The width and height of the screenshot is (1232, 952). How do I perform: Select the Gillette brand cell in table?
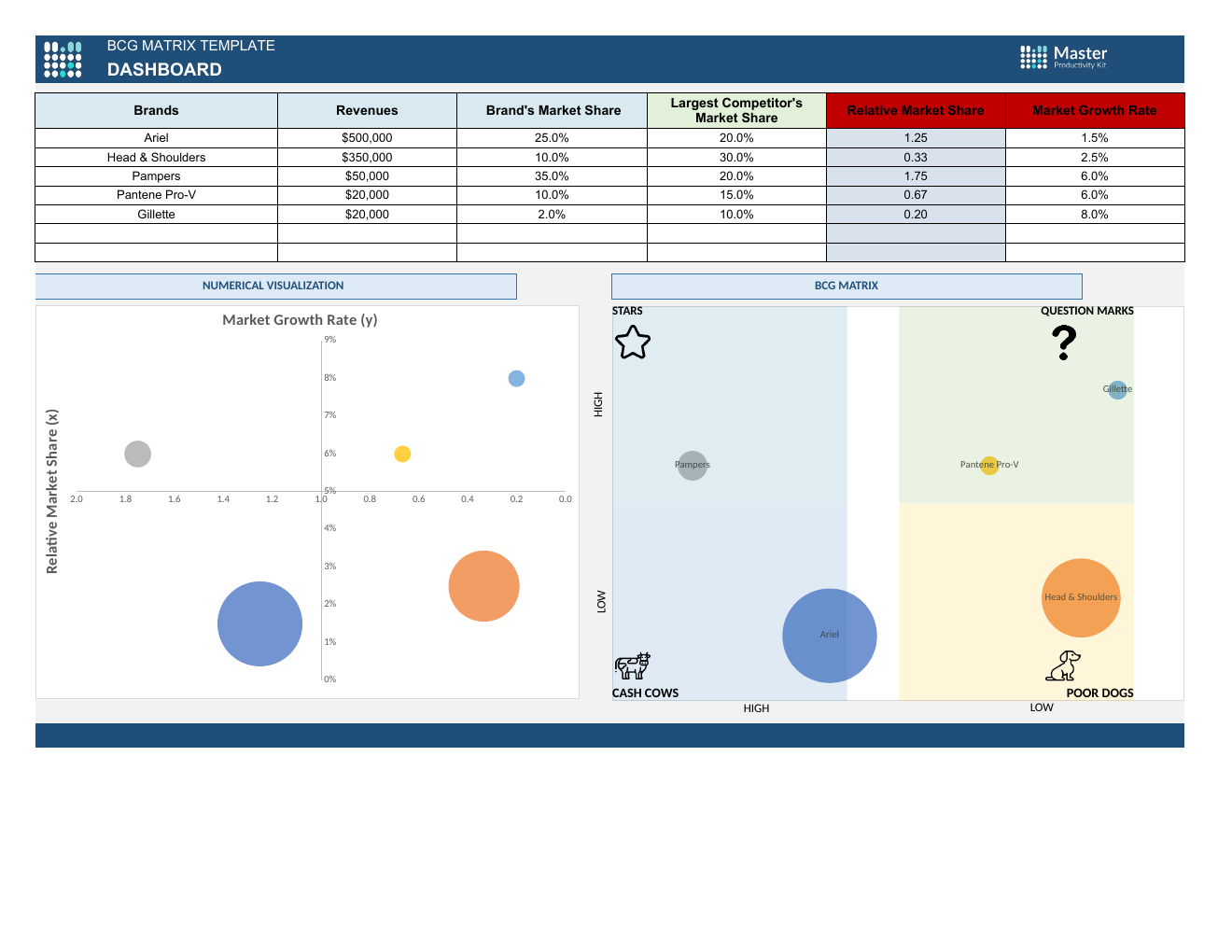point(156,215)
